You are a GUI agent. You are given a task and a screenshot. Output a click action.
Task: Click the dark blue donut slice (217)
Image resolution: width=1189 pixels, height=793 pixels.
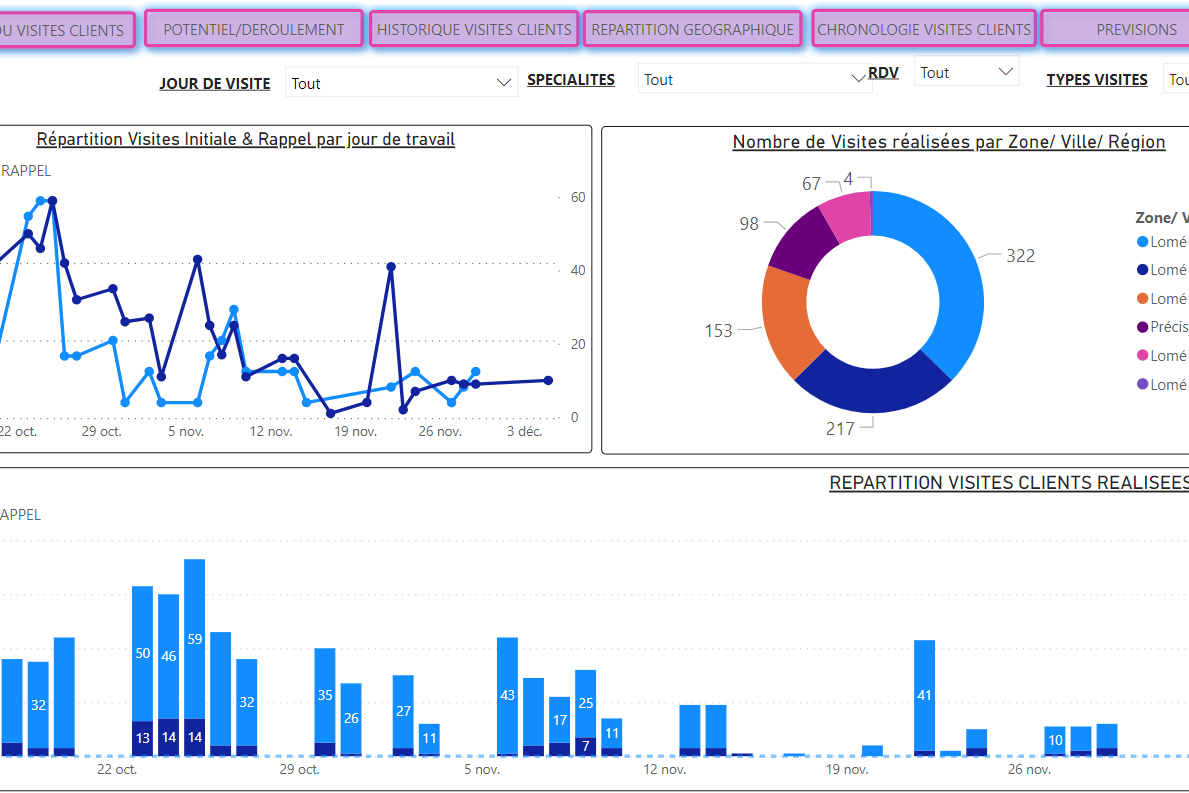(870, 388)
